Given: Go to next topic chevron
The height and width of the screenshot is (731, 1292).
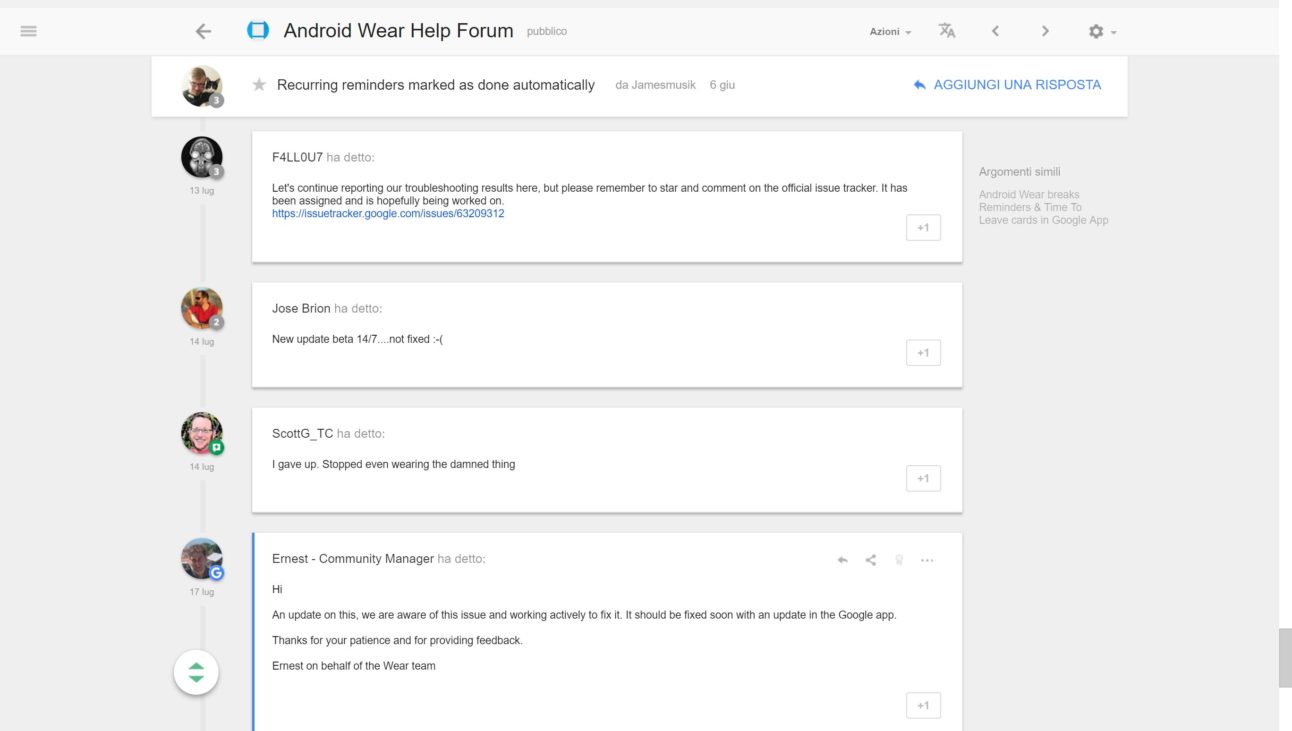Looking at the screenshot, I should [1045, 31].
